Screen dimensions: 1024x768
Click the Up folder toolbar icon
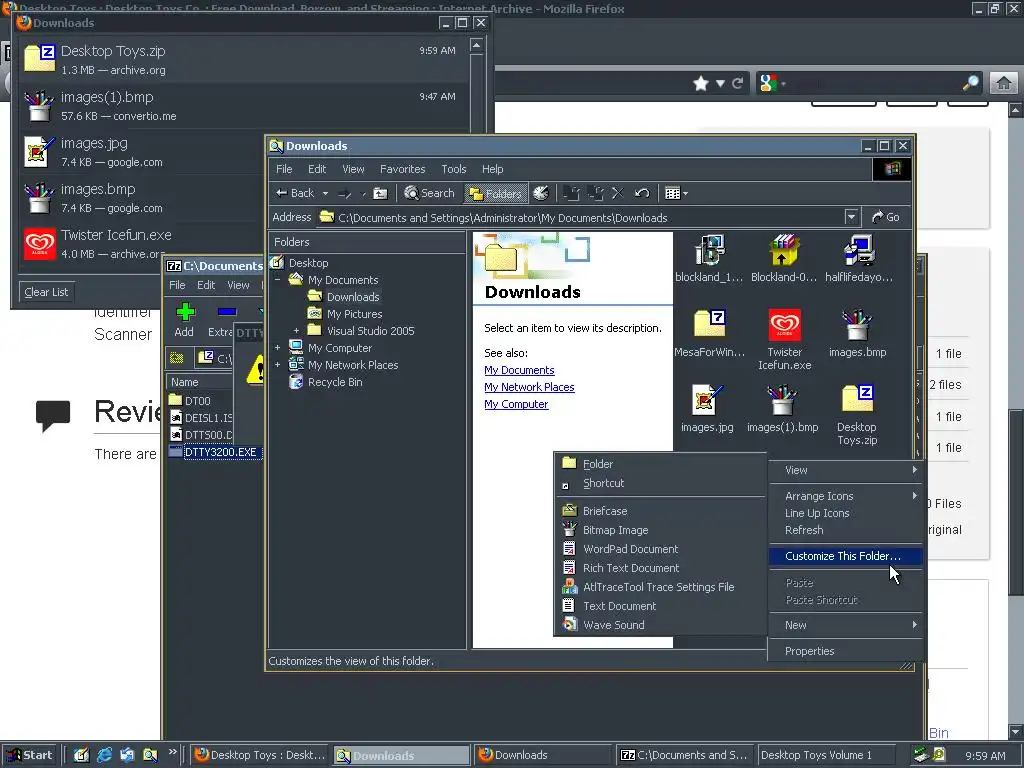[380, 193]
